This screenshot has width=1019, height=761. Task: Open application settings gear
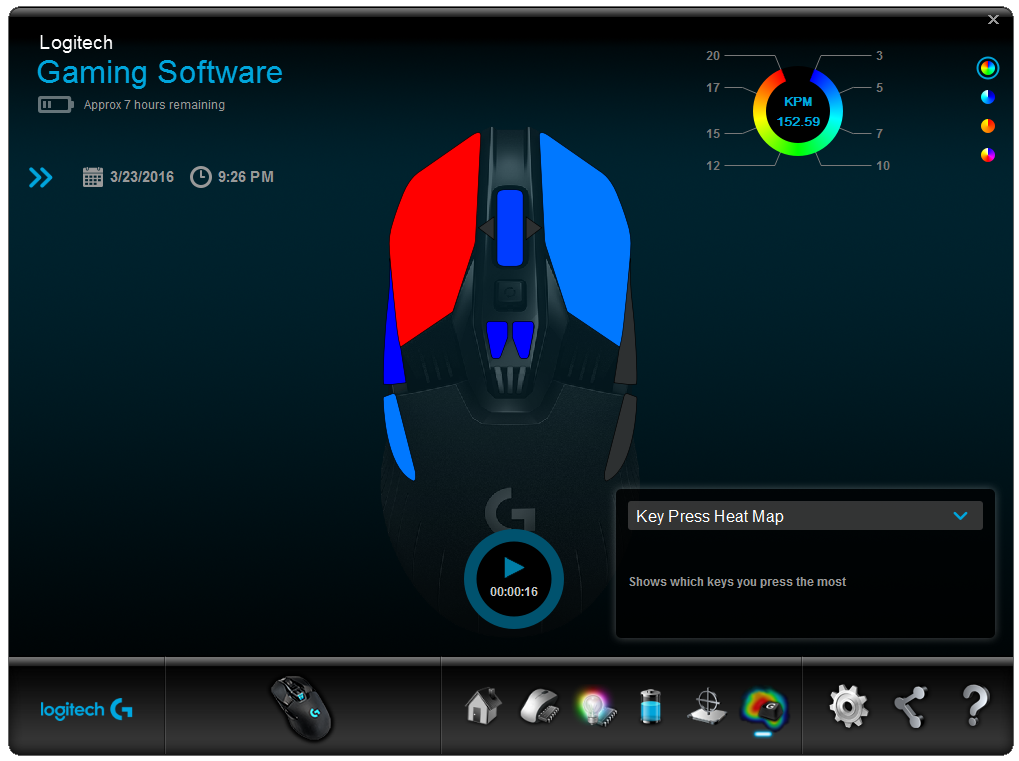(848, 706)
